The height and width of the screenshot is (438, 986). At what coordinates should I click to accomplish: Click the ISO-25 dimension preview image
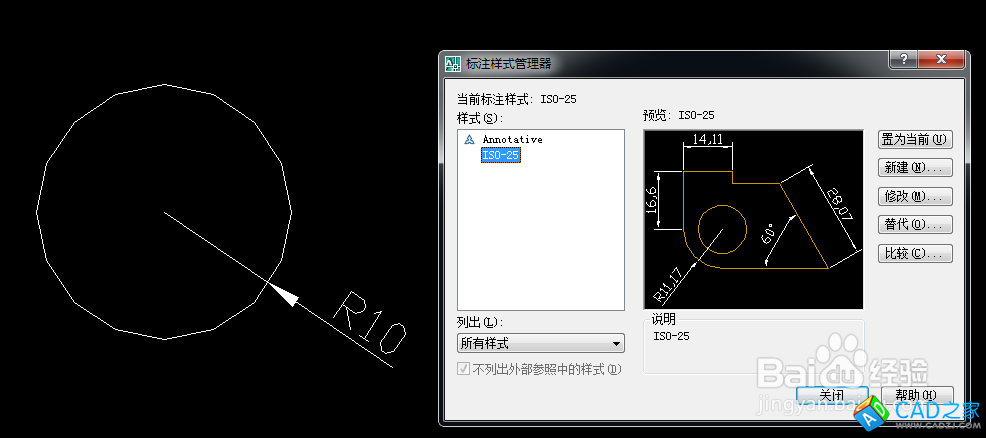click(x=752, y=219)
